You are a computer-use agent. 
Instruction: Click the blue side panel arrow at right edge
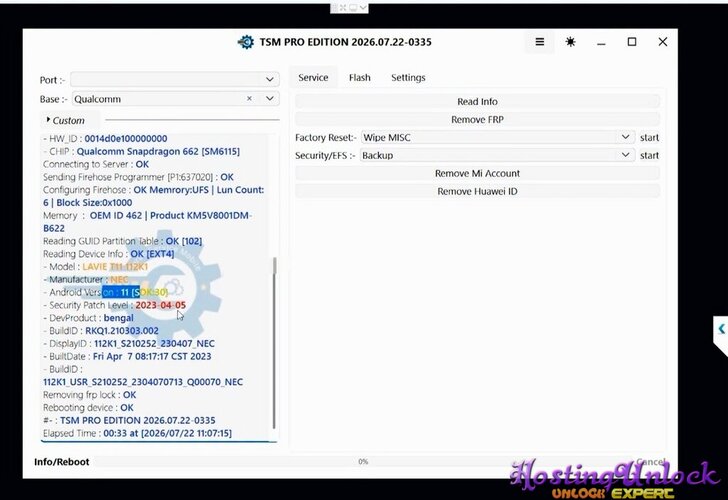pos(721,329)
